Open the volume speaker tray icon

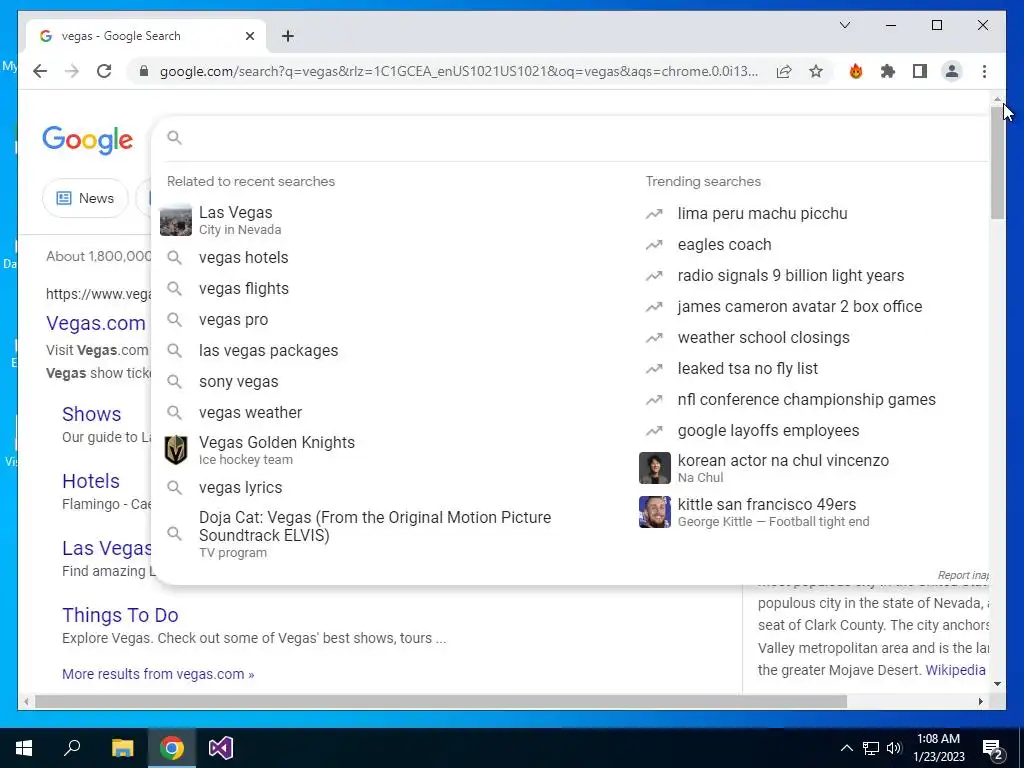pos(895,748)
